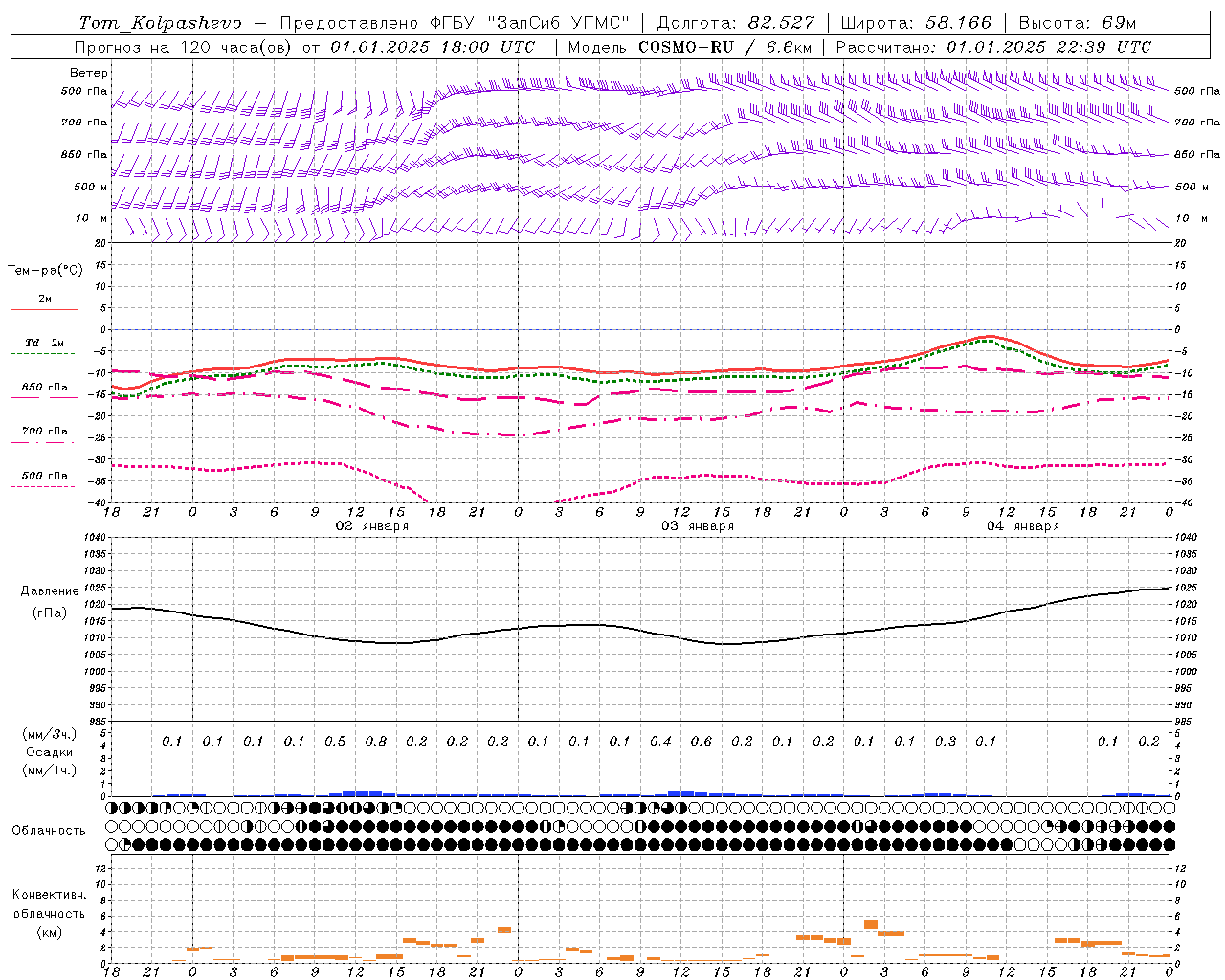1225x980 pixels.
Task: Click the Тем-ра(°C) axis title
Action: [45, 271]
